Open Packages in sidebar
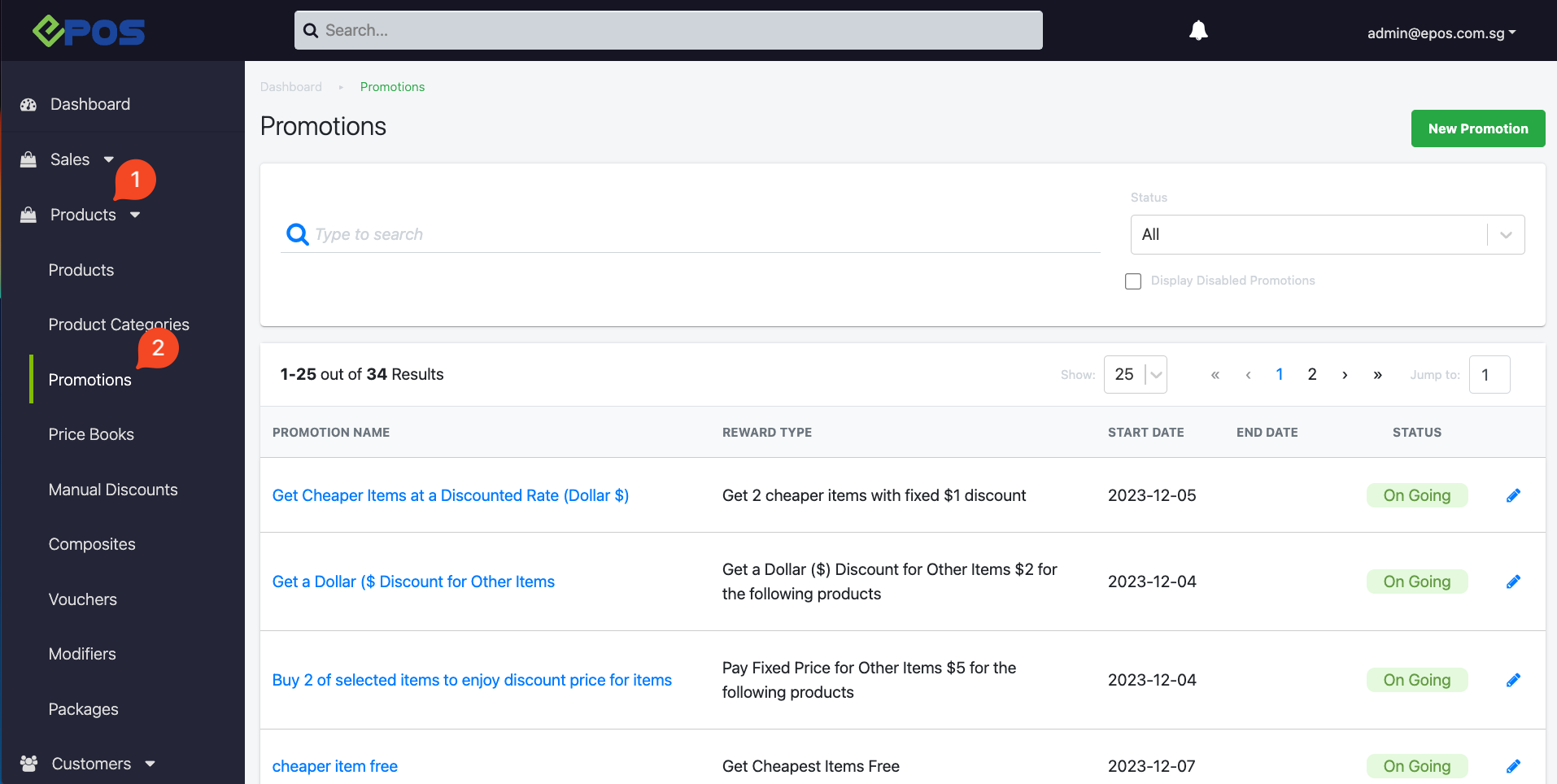 (x=83, y=709)
